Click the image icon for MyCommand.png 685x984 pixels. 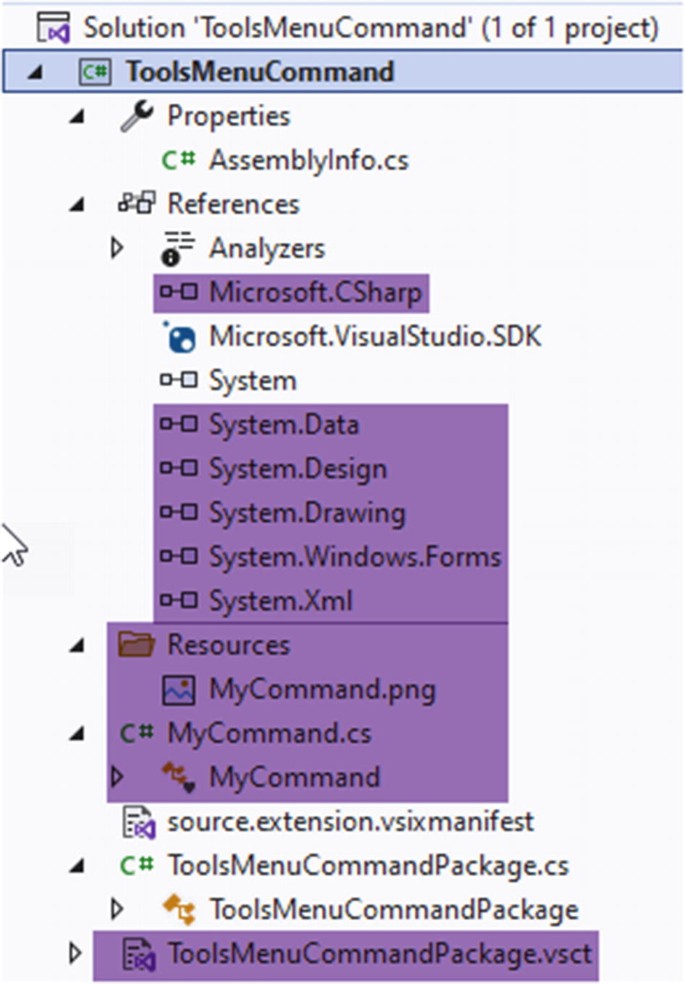coord(178,689)
